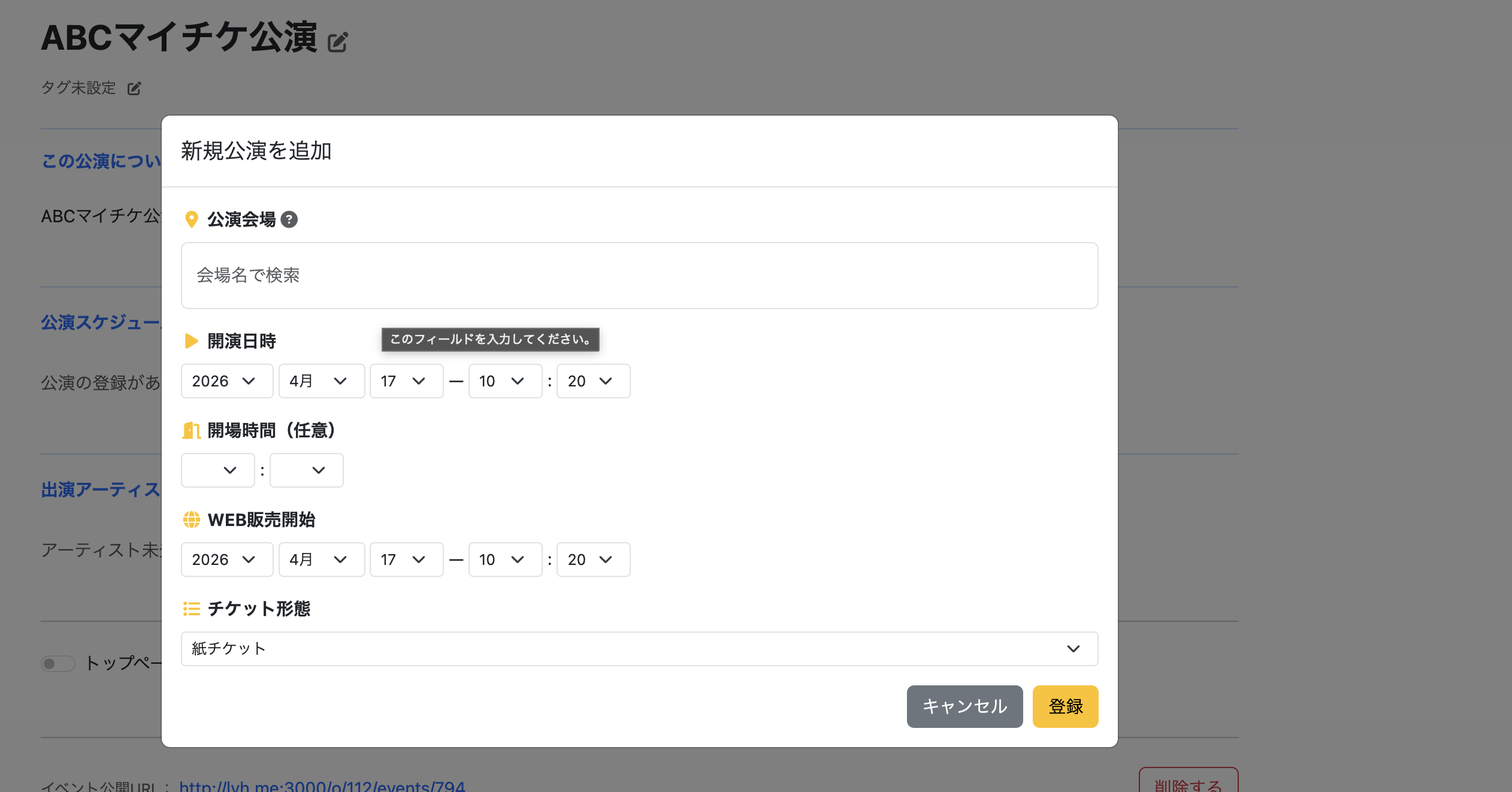Open the WEB販売開始 day dropdown showing 17

coord(406,560)
